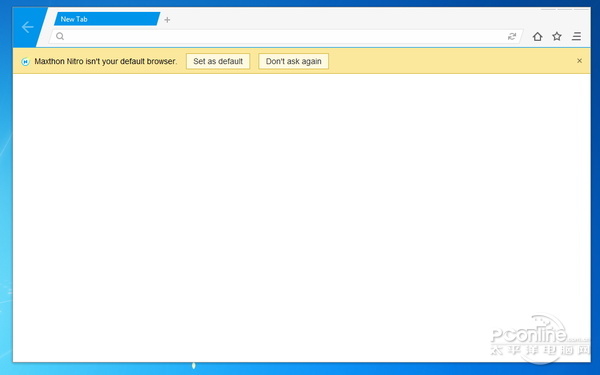Open favorites with the star icon
The height and width of the screenshot is (375, 600).
557,36
